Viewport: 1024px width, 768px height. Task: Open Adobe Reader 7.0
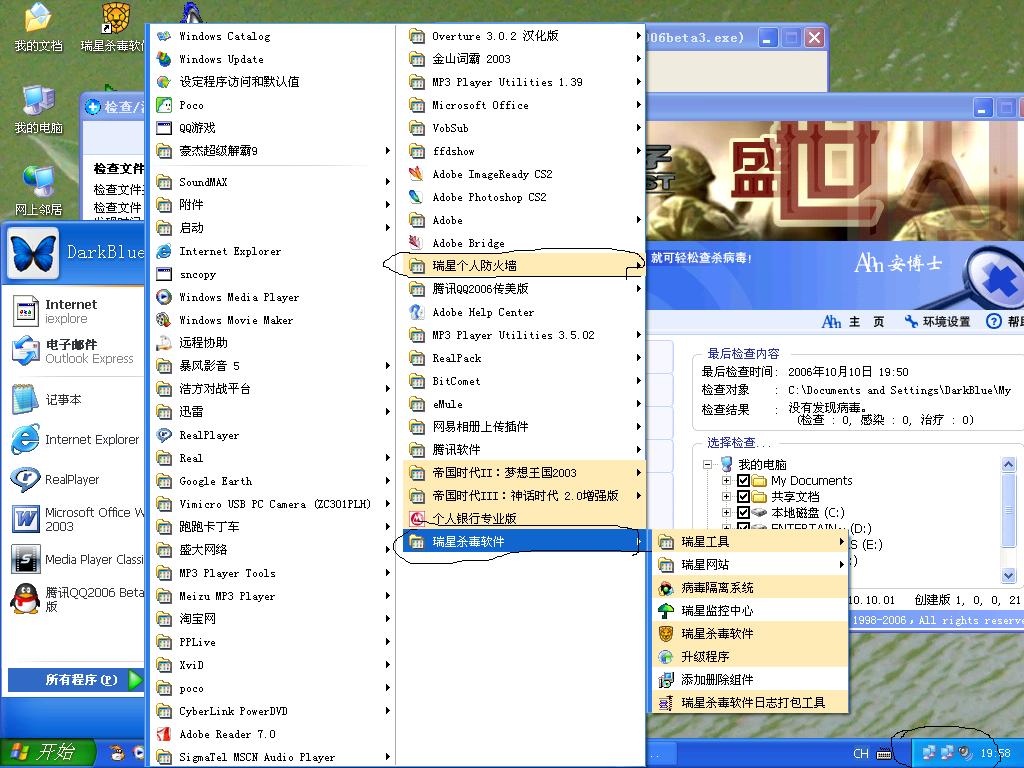pos(273,734)
